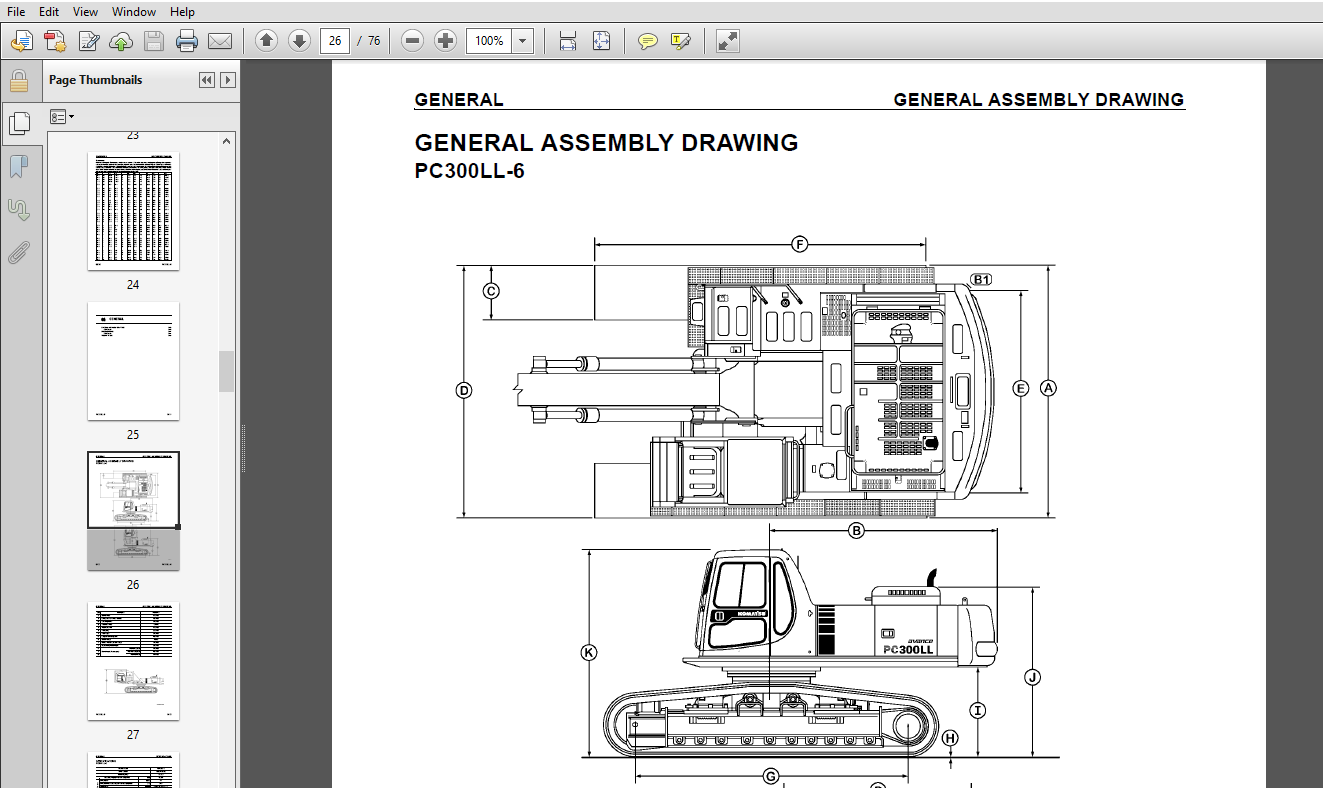Viewport: 1323px width, 788px height.
Task: Click the email envelope icon
Action: (220, 41)
